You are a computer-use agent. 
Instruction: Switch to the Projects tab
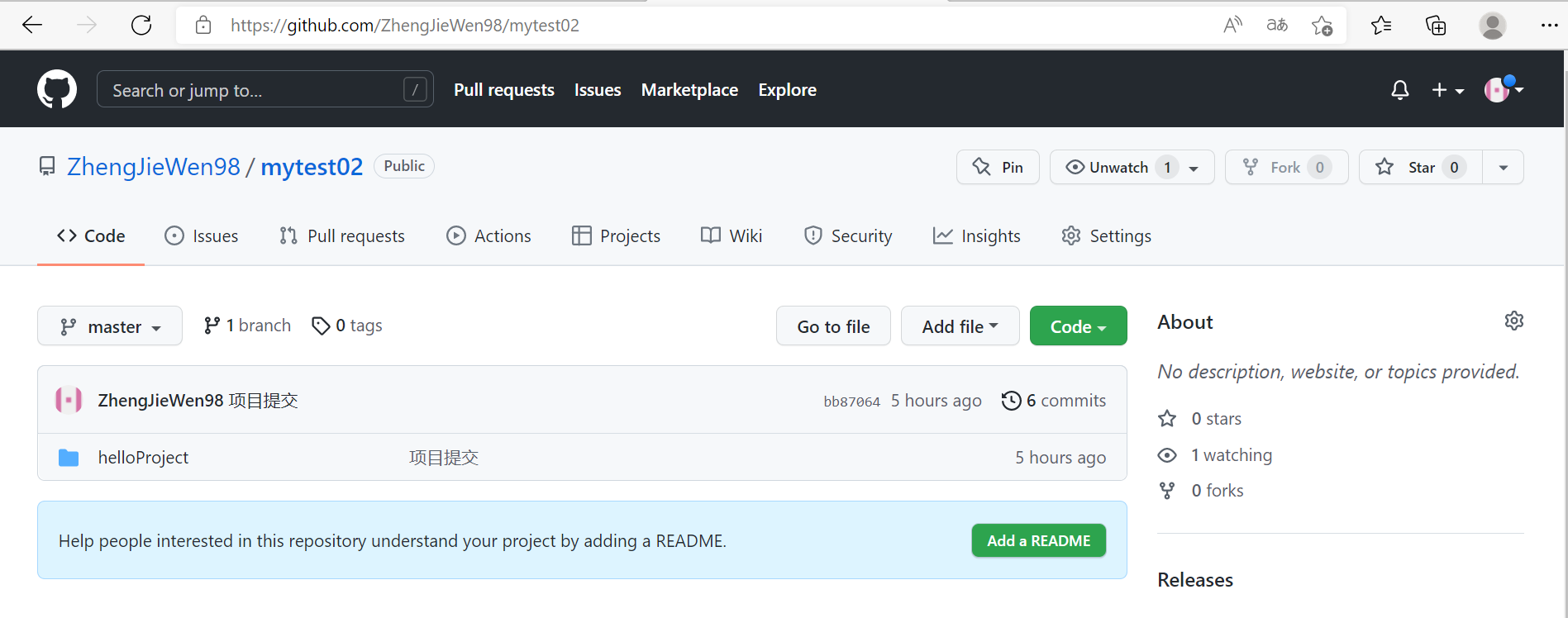[616, 236]
